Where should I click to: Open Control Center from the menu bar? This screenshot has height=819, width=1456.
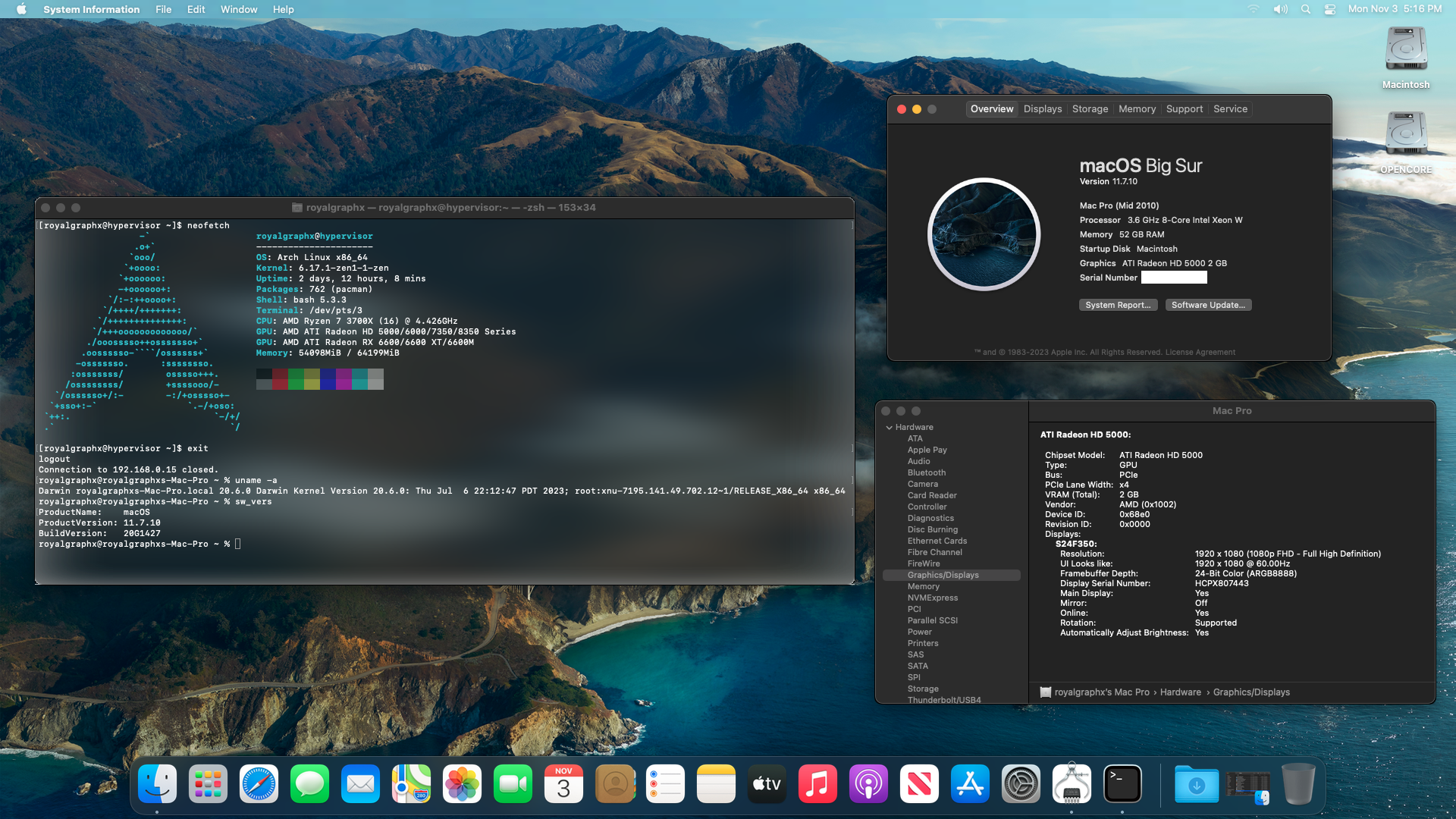click(x=1330, y=9)
